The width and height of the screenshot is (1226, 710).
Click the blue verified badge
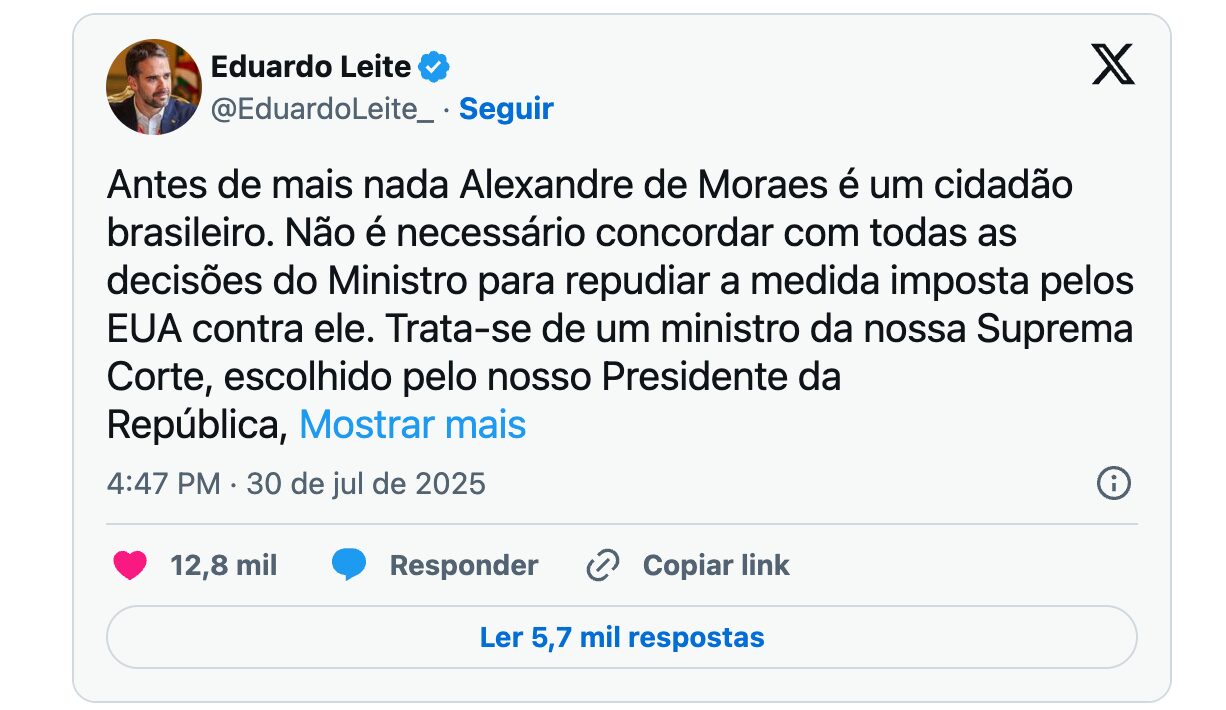pyautogui.click(x=435, y=68)
